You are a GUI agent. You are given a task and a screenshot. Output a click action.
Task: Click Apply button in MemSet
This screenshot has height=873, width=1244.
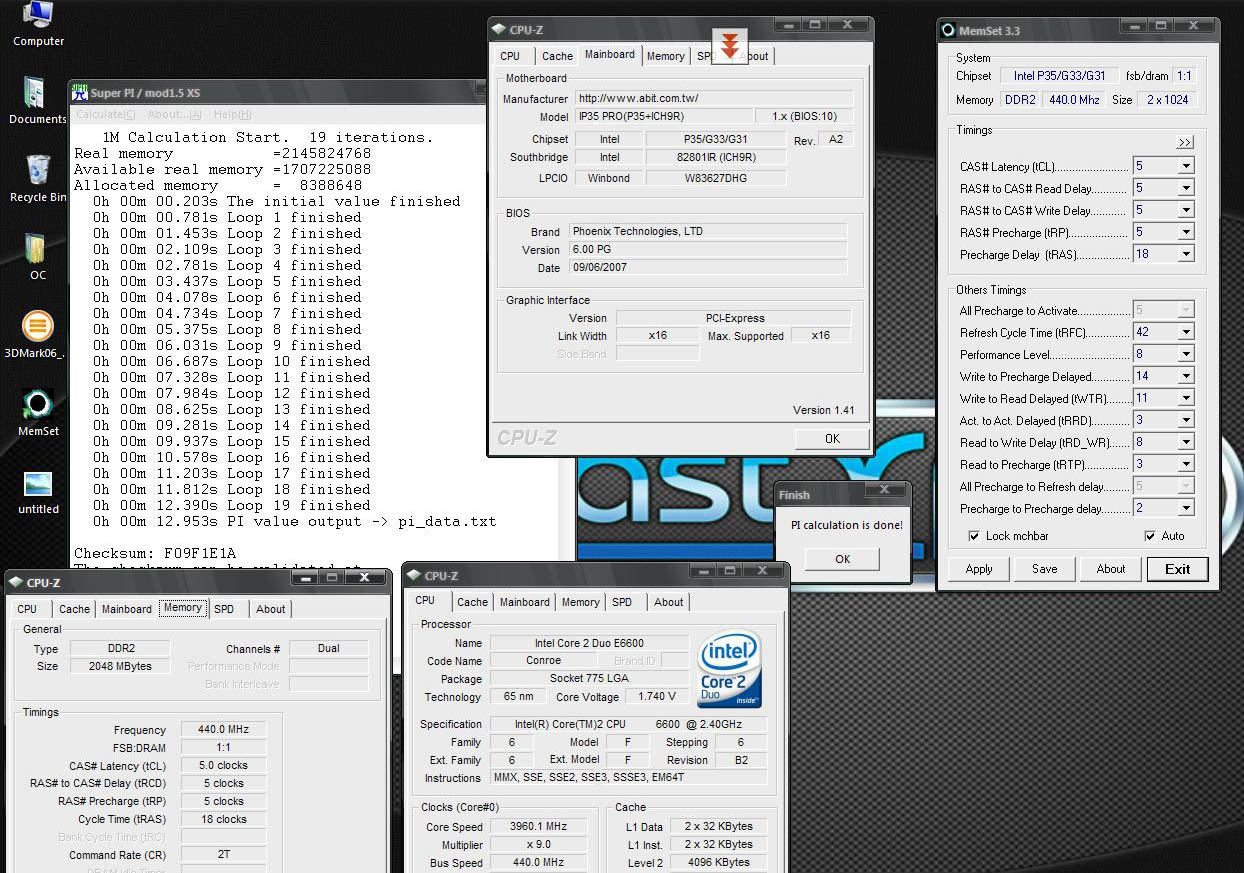979,569
